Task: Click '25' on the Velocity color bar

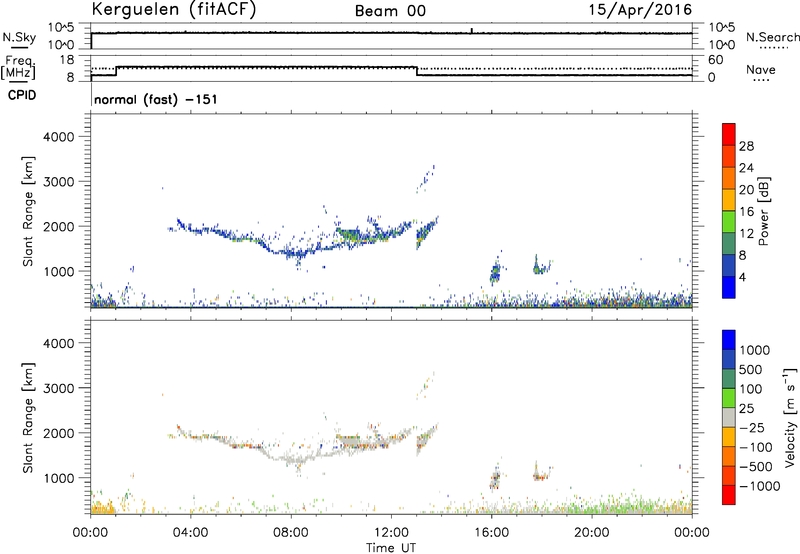Action: tap(746, 409)
